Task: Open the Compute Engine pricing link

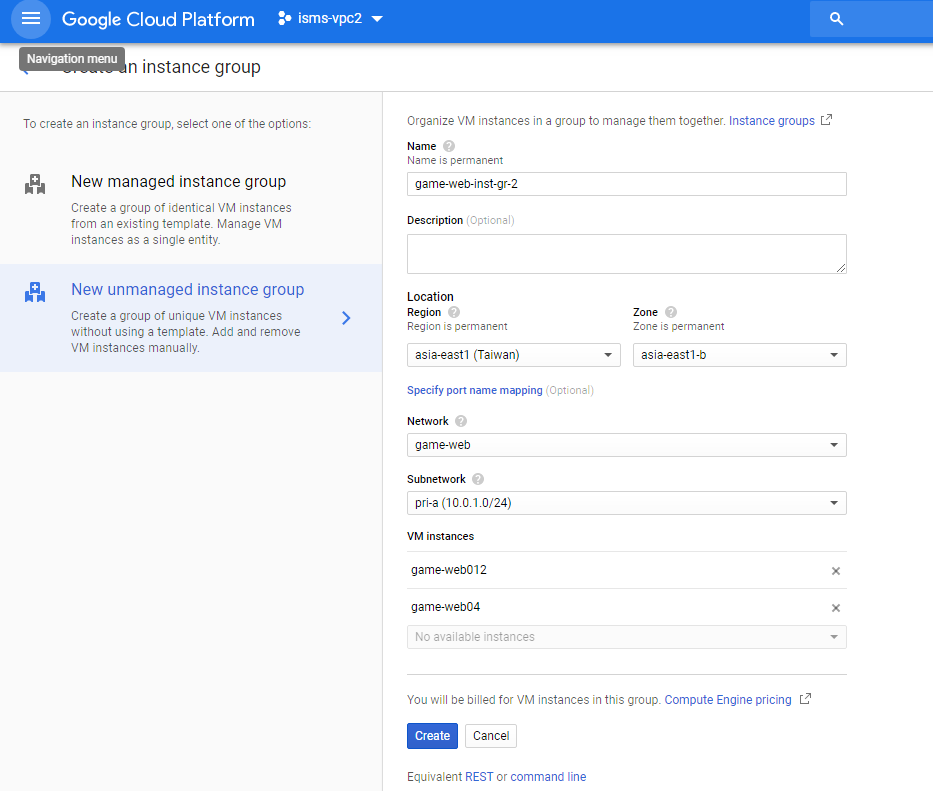Action: coord(728,700)
